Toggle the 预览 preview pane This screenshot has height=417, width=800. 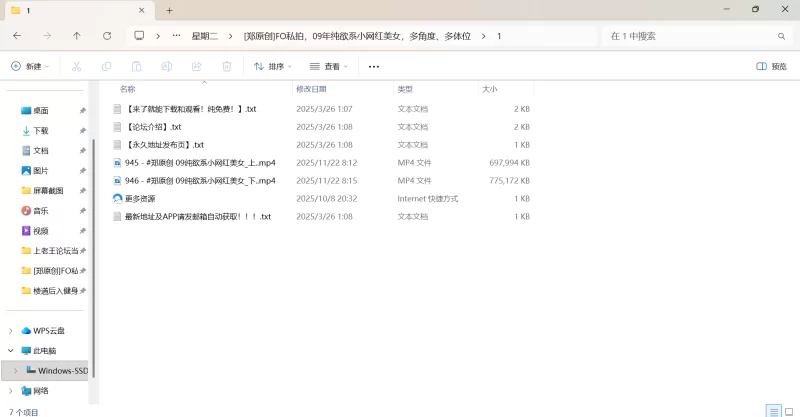771,67
